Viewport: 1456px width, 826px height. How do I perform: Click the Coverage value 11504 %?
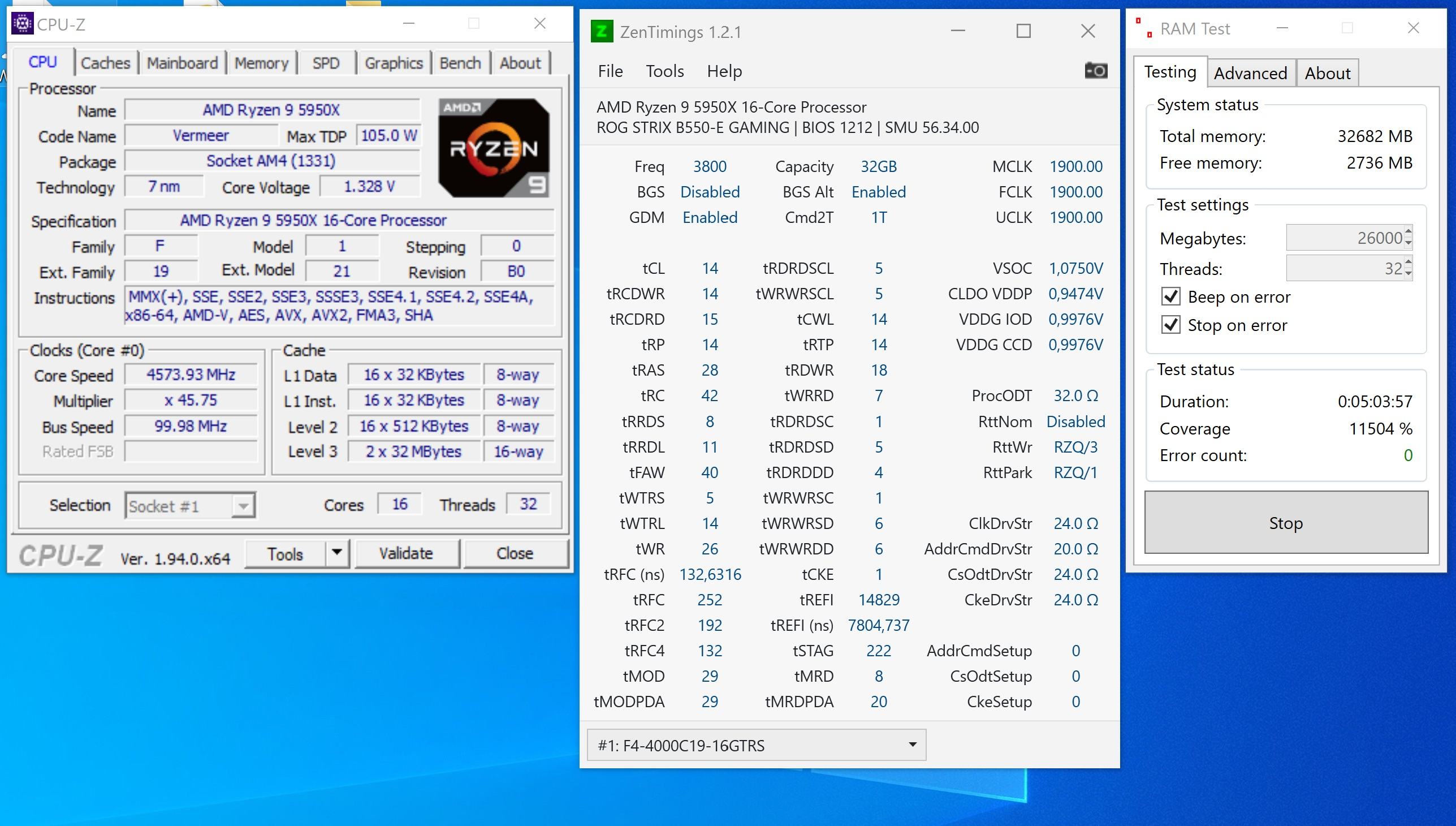point(1380,428)
